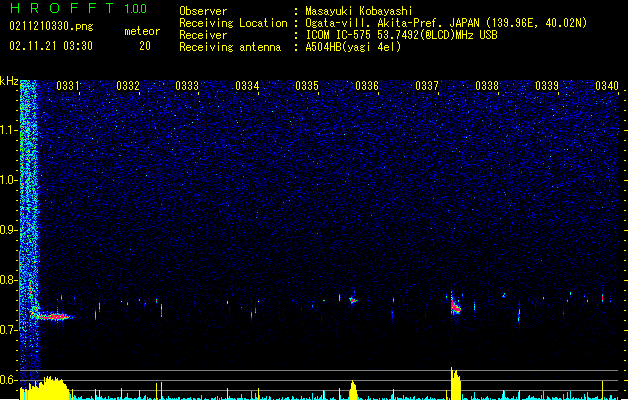Viewport: 629px width, 400px height.
Task: Click the Receiver label
Action: coord(203,35)
